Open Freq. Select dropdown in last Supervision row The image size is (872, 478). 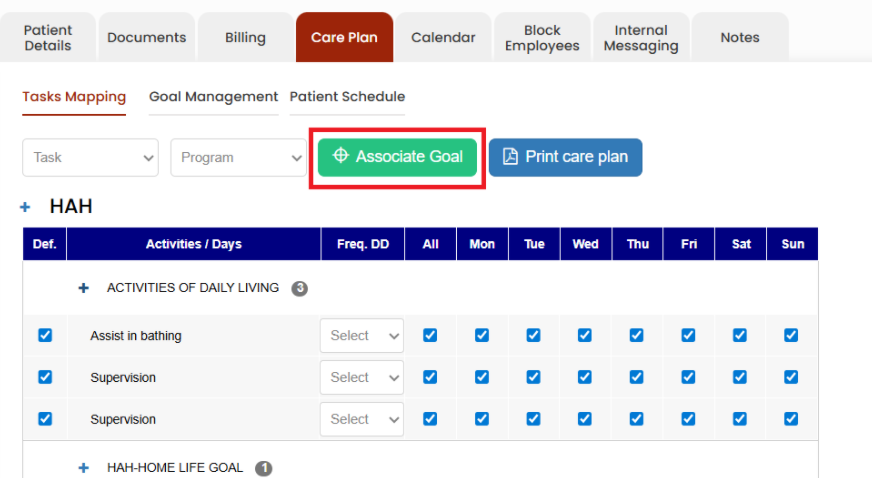tap(362, 419)
